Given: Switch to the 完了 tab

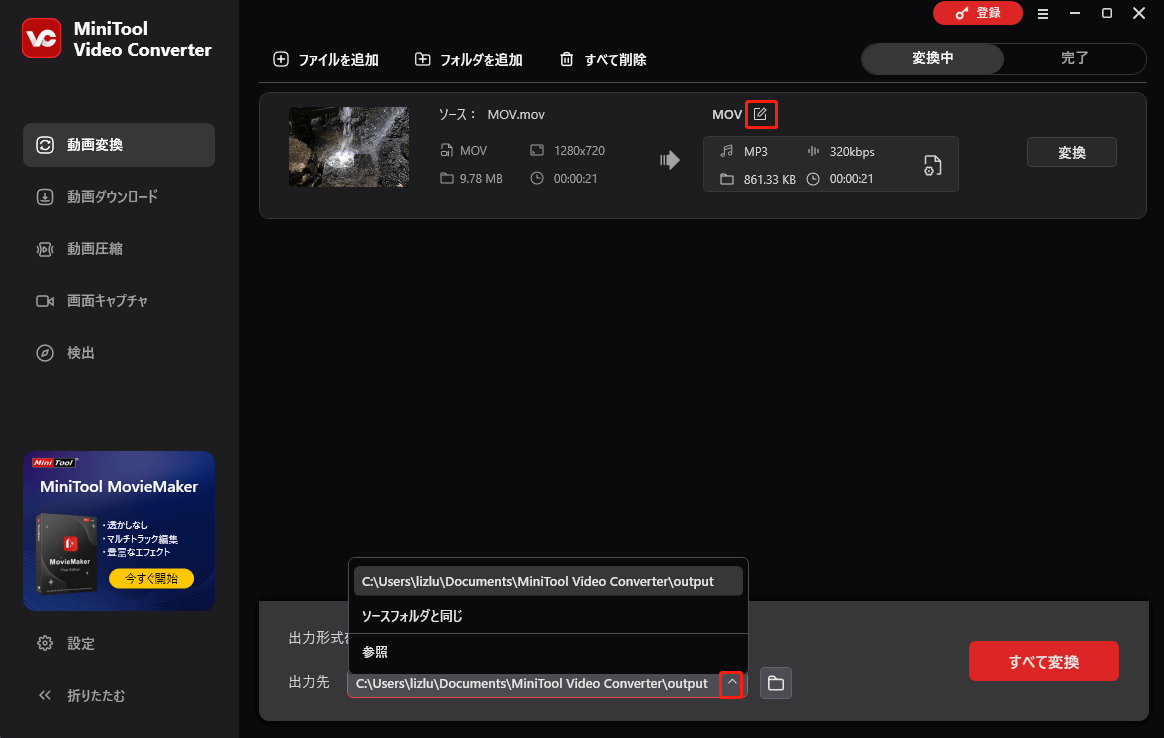Looking at the screenshot, I should coord(1074,58).
